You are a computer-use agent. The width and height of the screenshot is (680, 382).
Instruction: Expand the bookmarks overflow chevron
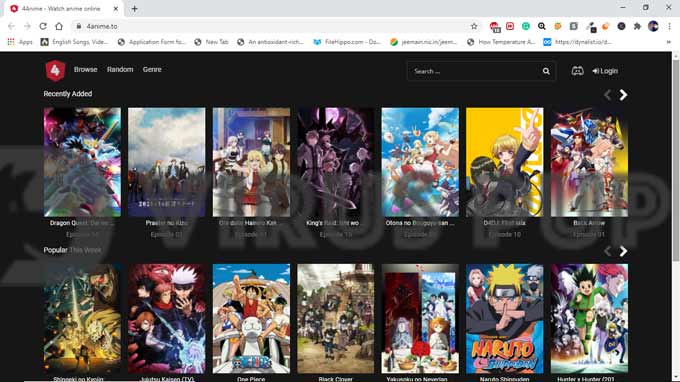[x=668, y=42]
